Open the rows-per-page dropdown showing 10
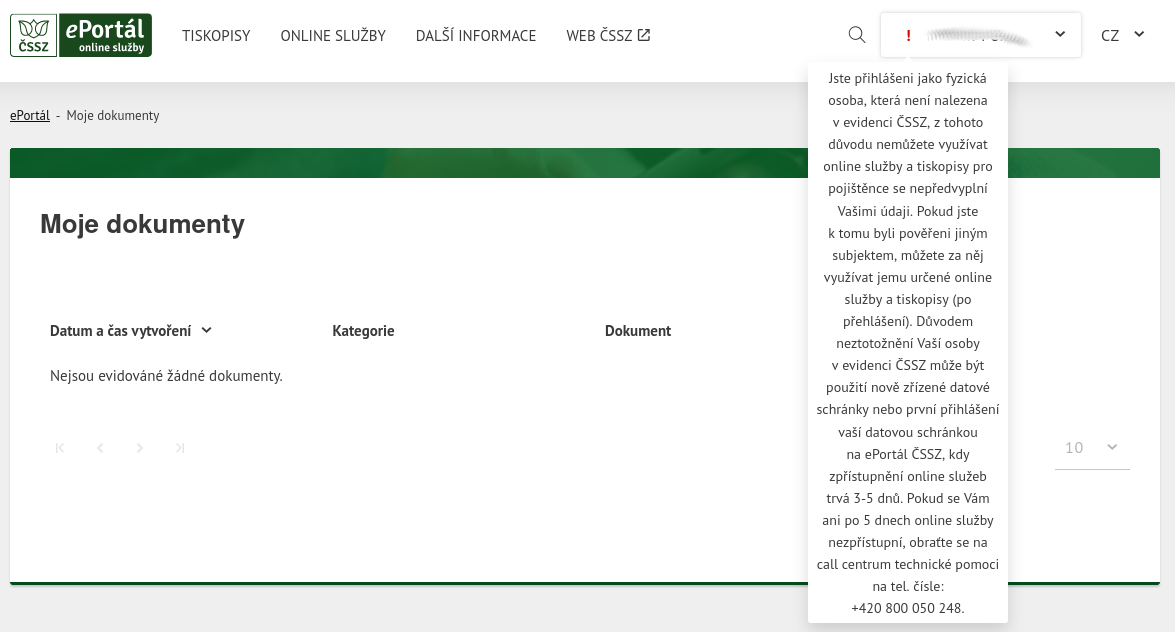Screen dimensions: 1175x632 point(1091,448)
